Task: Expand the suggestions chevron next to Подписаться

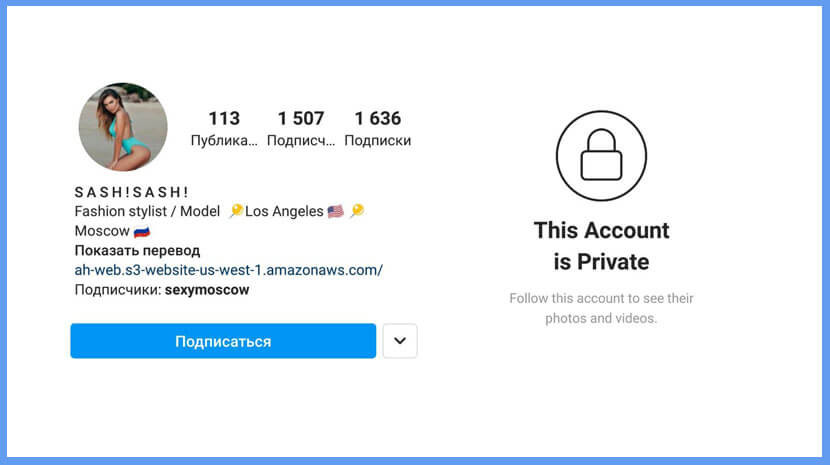Action: point(400,341)
